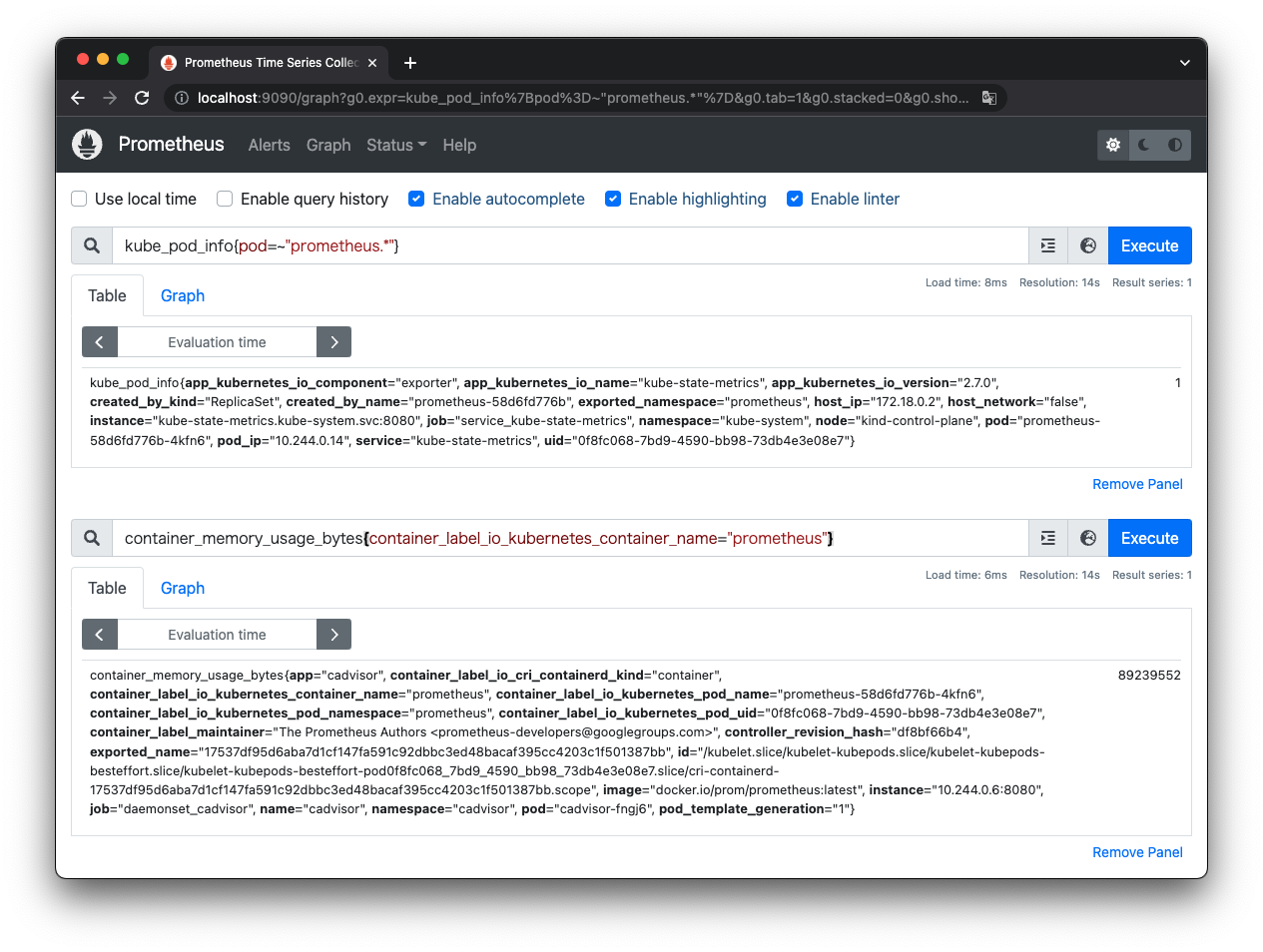Click first panel 'Resolution: 14s' text
This screenshot has width=1263, height=952.
(1059, 282)
